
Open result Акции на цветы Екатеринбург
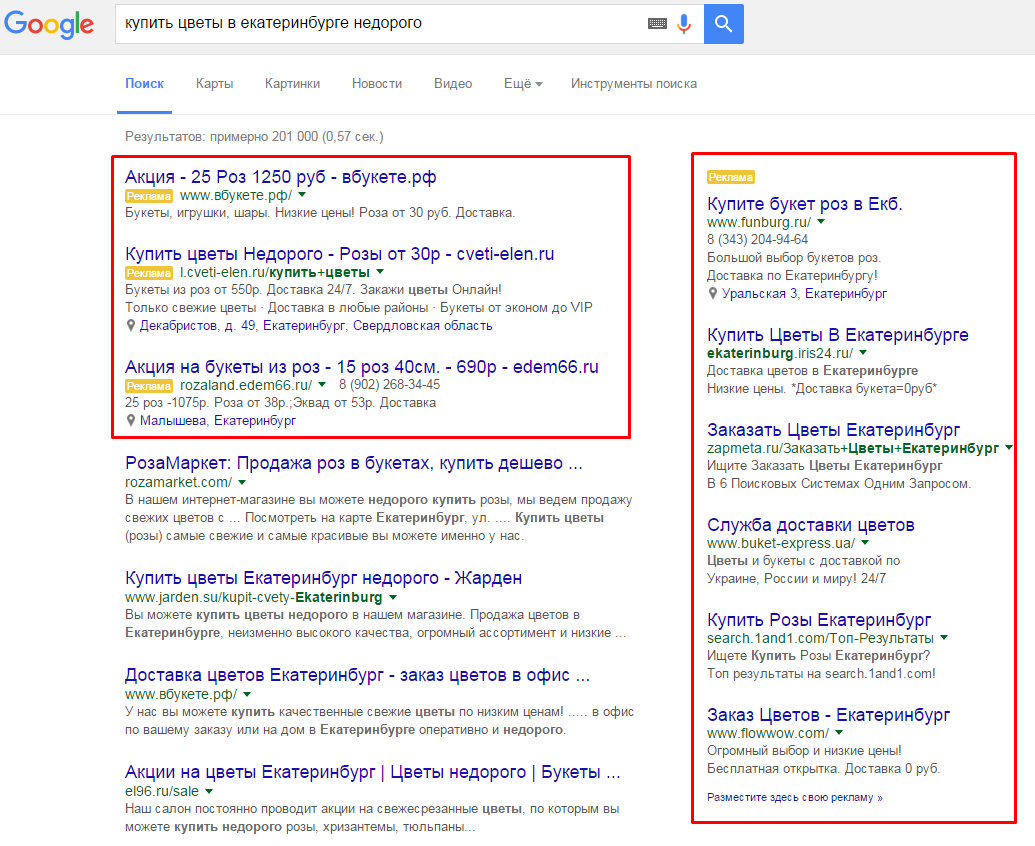coord(373,772)
